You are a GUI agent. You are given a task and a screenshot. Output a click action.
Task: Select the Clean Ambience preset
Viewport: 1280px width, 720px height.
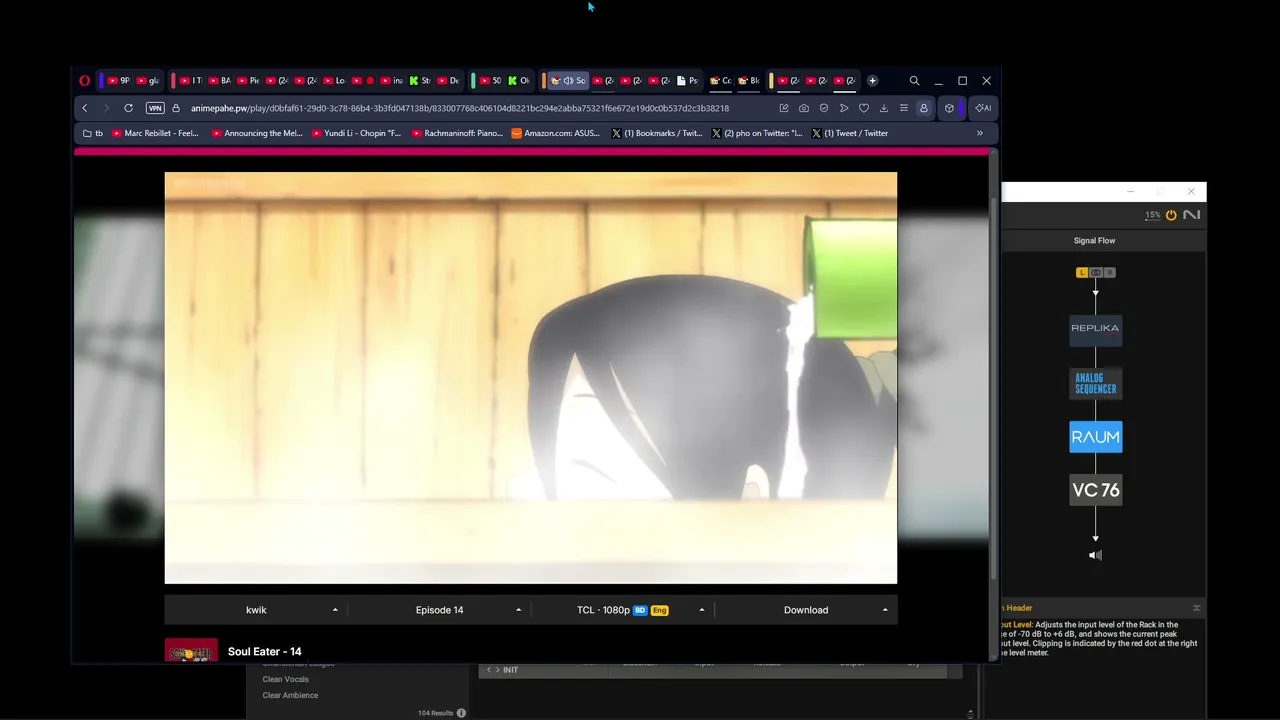click(x=290, y=695)
